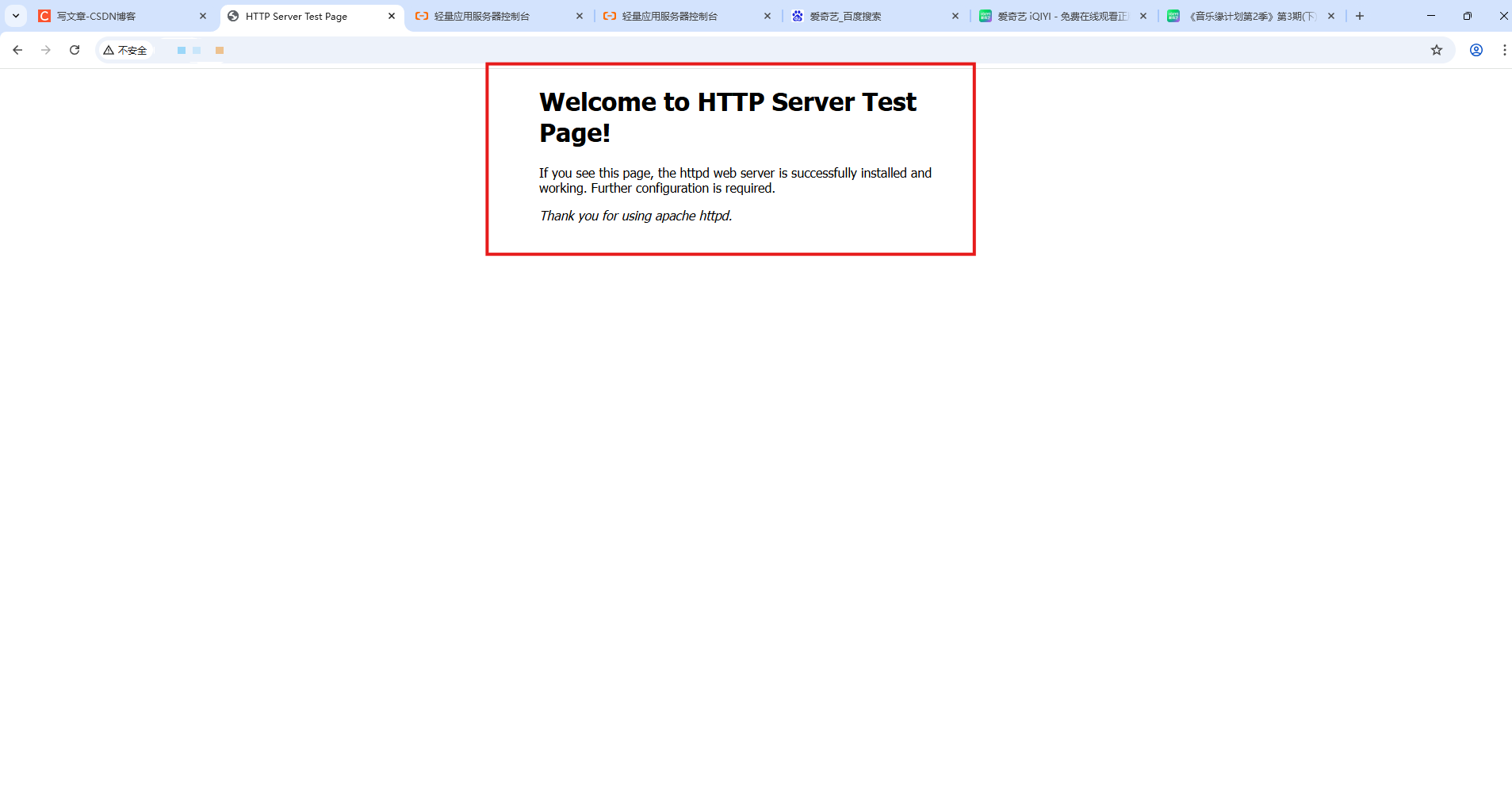The height and width of the screenshot is (804, 1512).
Task: Open a new browser tab
Action: tap(1360, 16)
